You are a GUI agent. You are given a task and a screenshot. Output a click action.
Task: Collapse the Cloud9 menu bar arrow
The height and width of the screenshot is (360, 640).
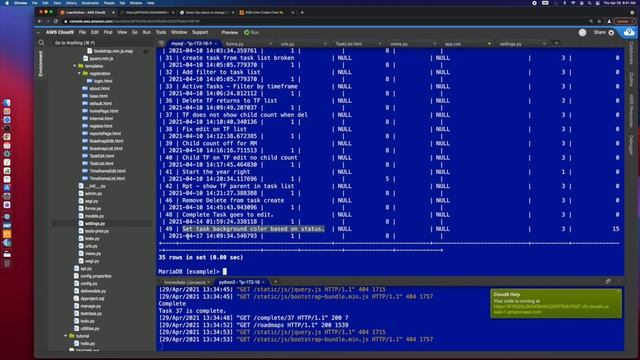pos(38,33)
